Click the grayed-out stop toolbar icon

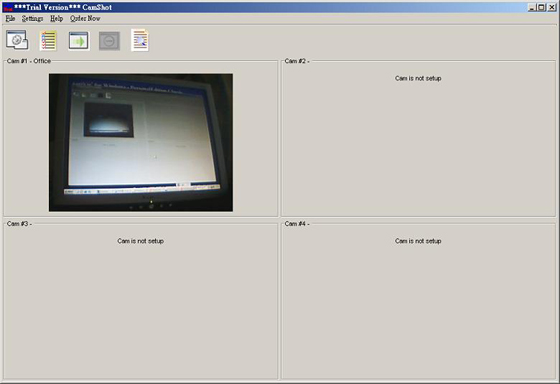[109, 41]
